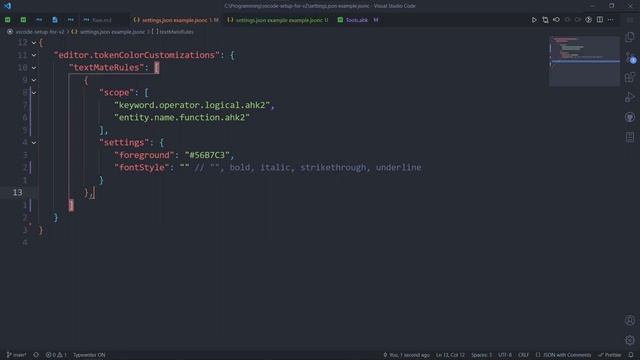Image resolution: width=640 pixels, height=360 pixels.
Task: Switch to settings.json example example.jsonc untracked tab
Action: [278, 20]
